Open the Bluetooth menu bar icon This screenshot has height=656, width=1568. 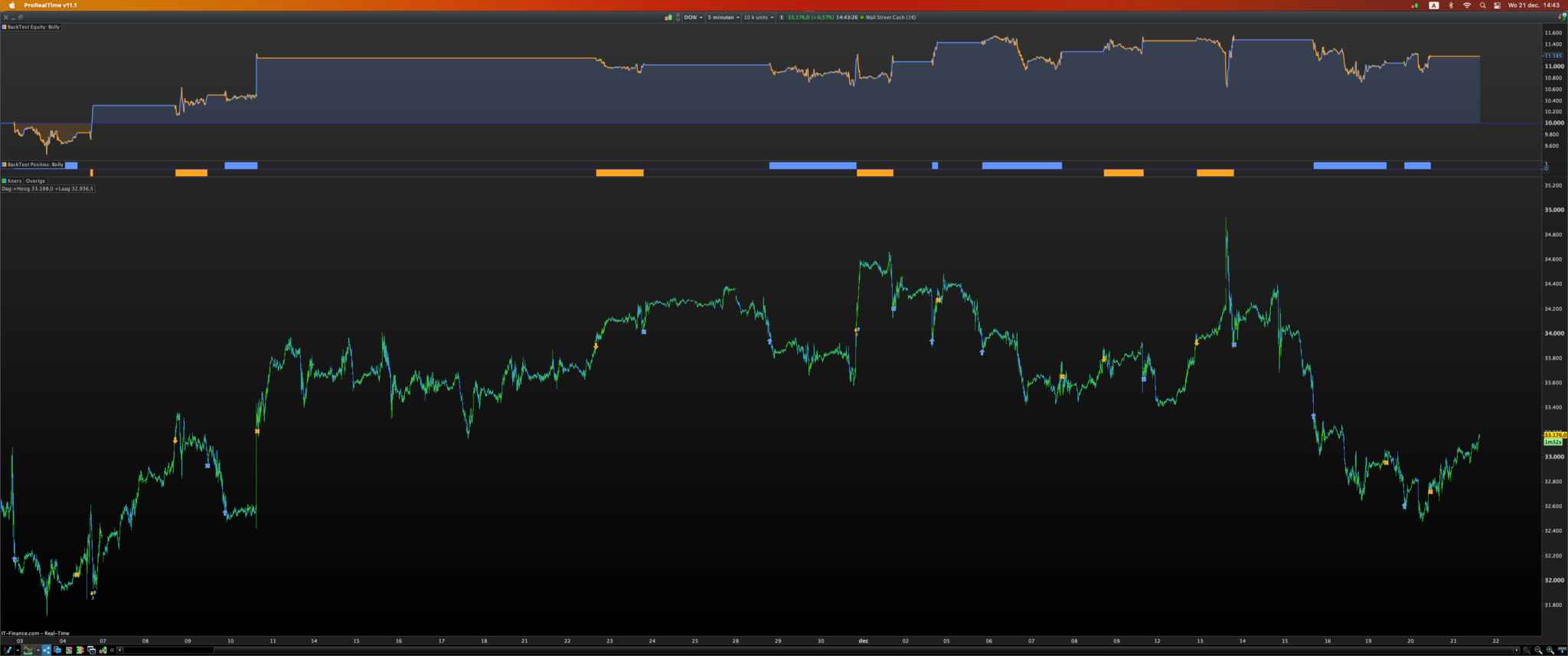[x=1451, y=5]
